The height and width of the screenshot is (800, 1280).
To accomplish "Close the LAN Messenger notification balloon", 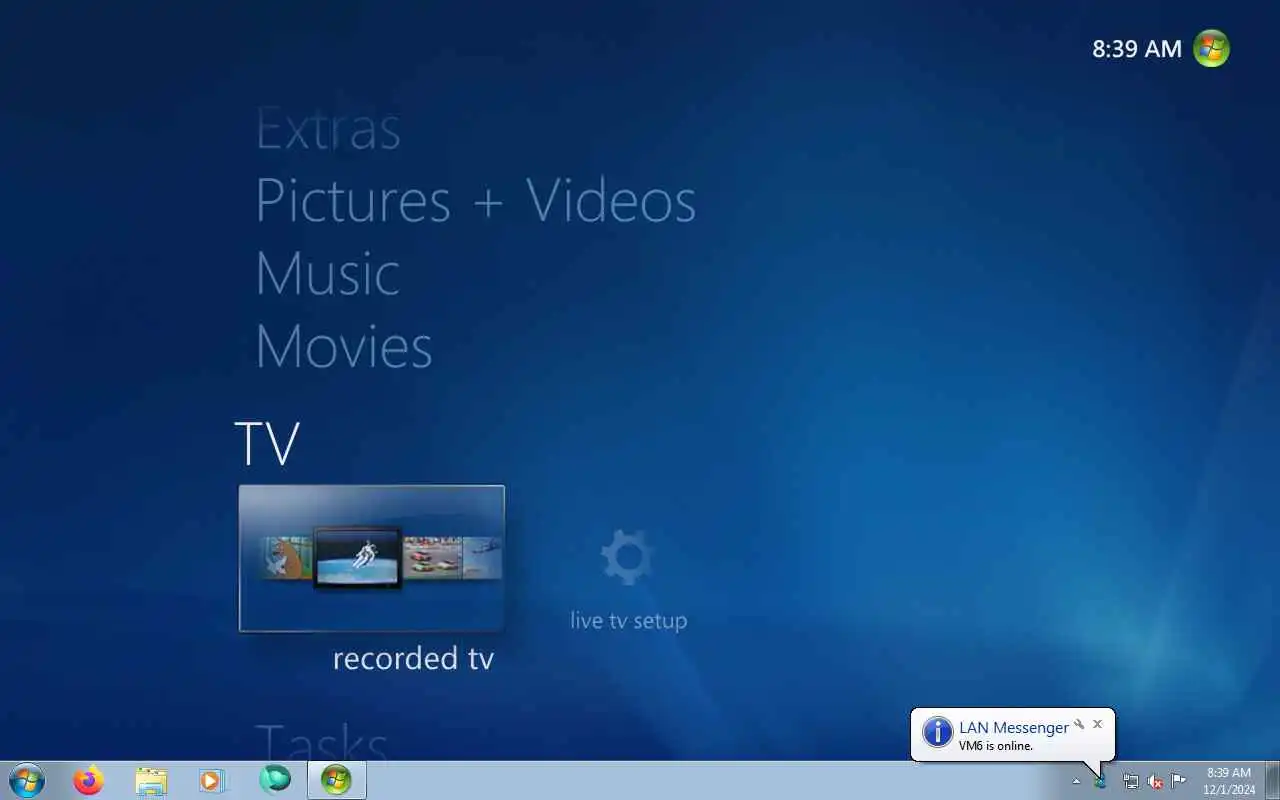I will click(x=1097, y=724).
